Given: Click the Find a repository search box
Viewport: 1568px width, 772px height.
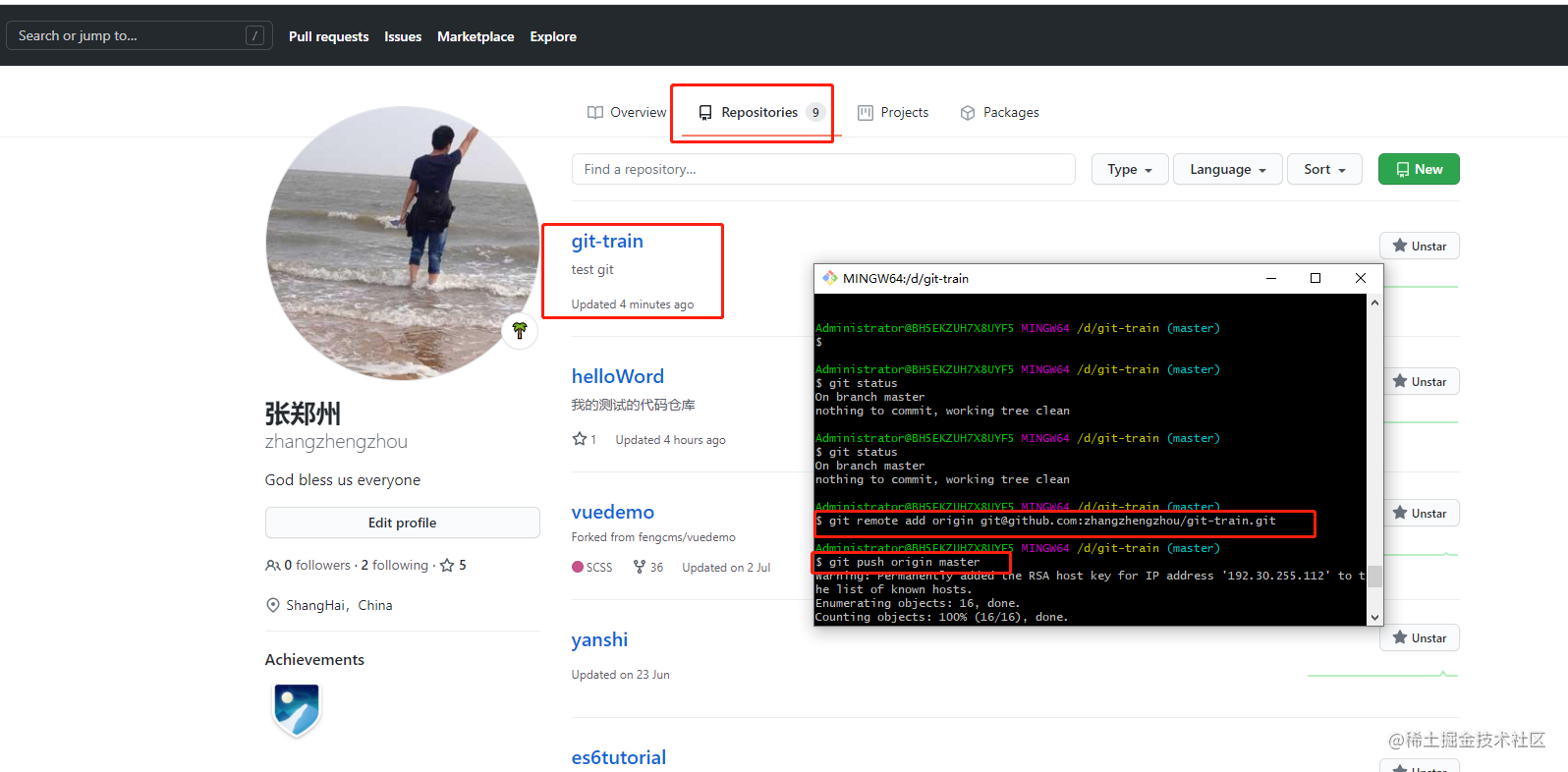Looking at the screenshot, I should click(823, 169).
